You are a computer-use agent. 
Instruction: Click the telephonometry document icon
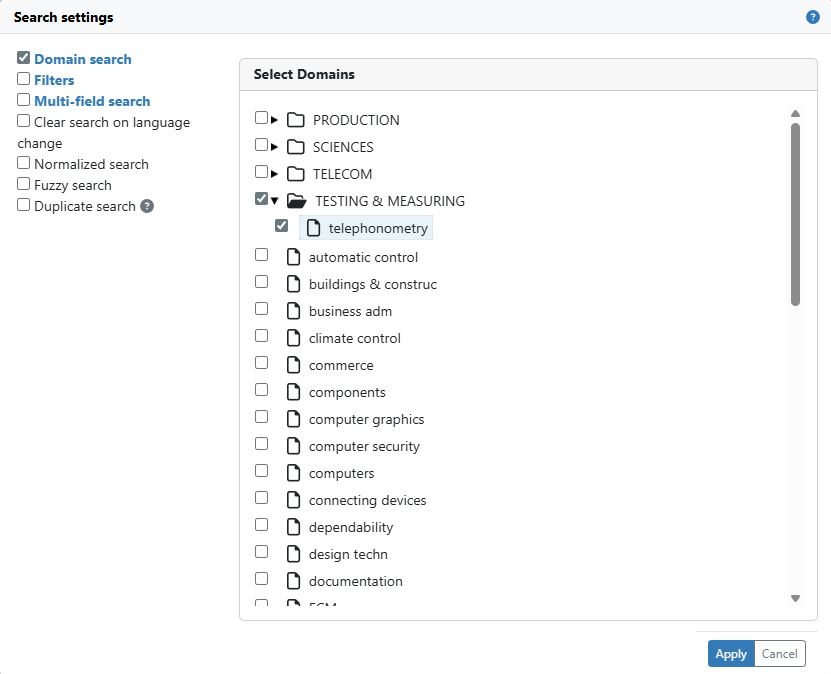(314, 228)
